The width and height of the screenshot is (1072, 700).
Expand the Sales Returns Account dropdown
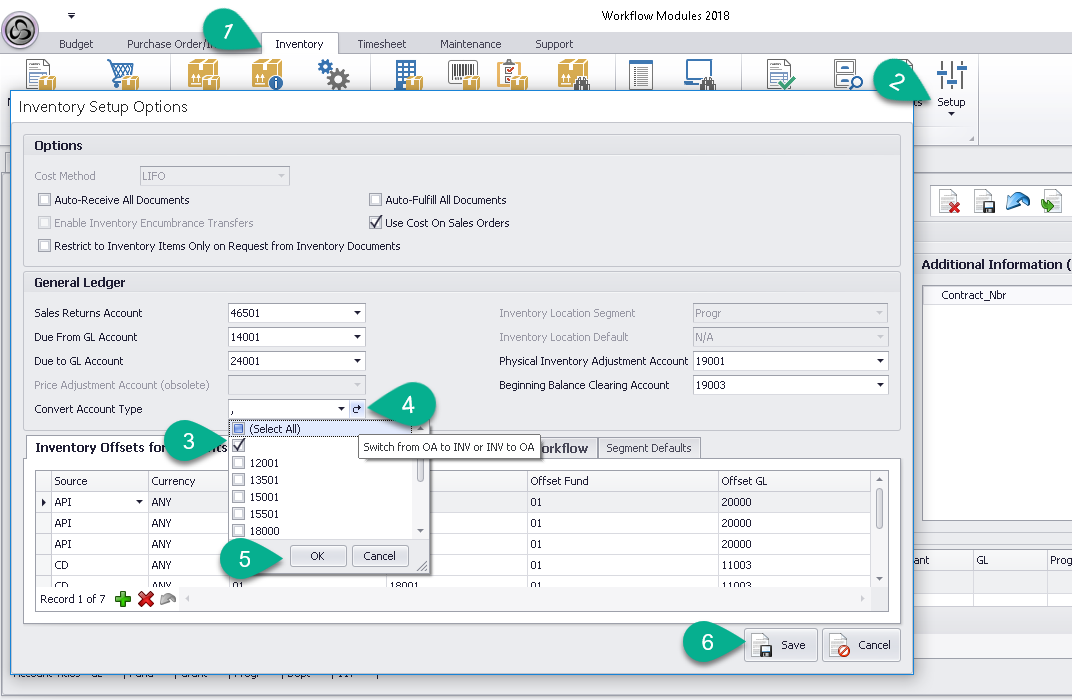click(x=357, y=313)
